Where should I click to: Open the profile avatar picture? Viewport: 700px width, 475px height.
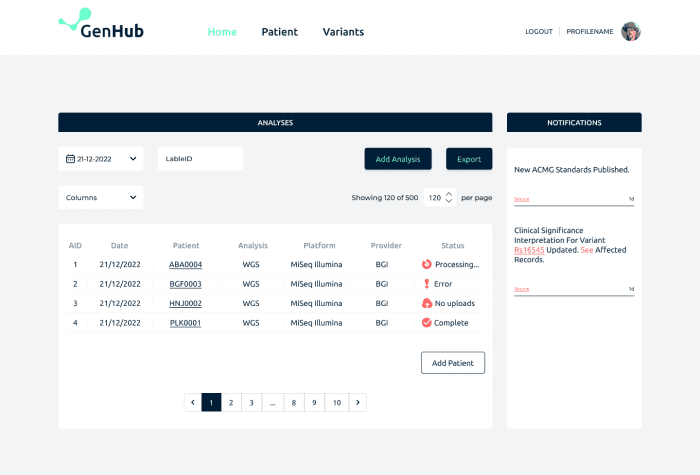631,31
